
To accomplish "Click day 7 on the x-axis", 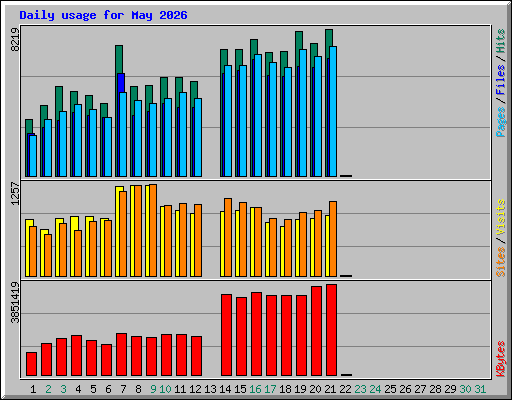I will (x=123, y=389).
